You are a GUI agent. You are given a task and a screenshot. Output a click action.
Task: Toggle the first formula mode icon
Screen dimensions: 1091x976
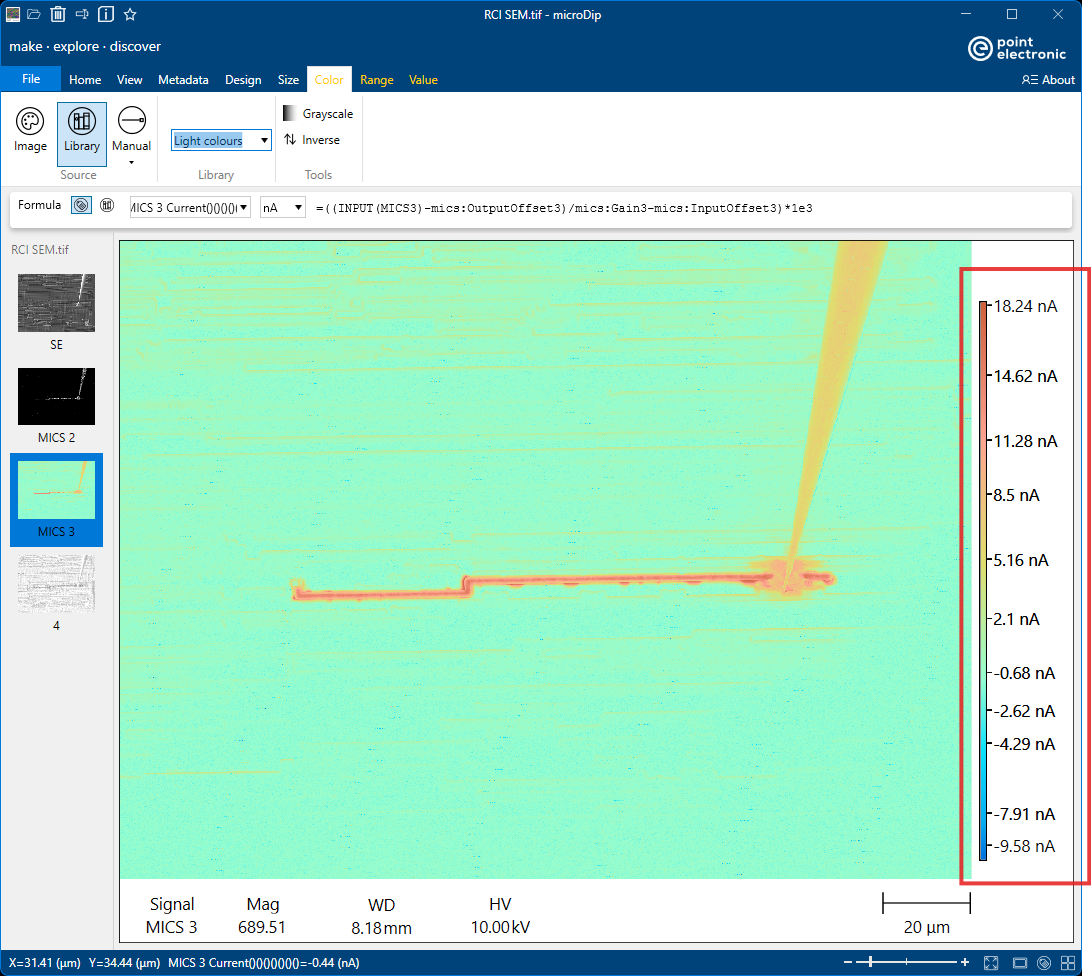click(81, 205)
